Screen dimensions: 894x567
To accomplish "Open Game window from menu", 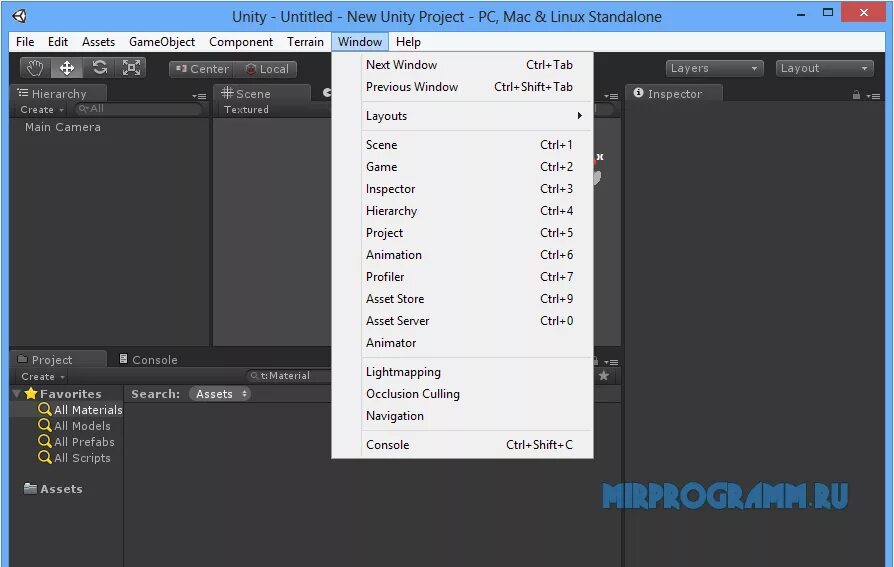I will click(x=462, y=167).
